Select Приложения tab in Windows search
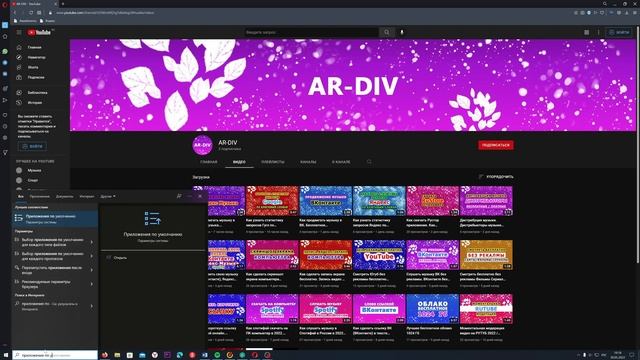The height and width of the screenshot is (360, 640). pyautogui.click(x=40, y=197)
